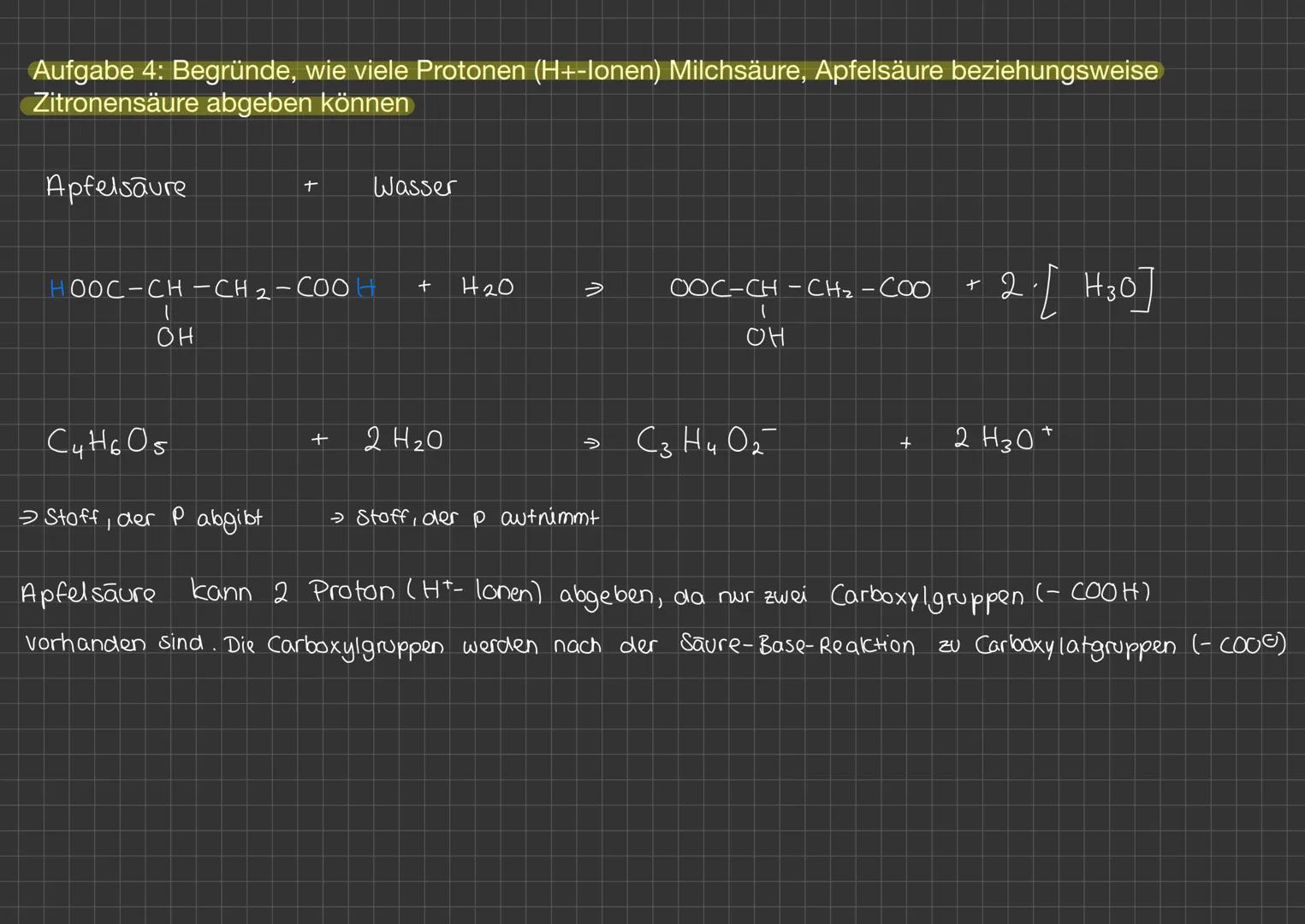The height and width of the screenshot is (924, 1305).
Task: Select the C3H4O2 anion formula
Action: tap(707, 441)
